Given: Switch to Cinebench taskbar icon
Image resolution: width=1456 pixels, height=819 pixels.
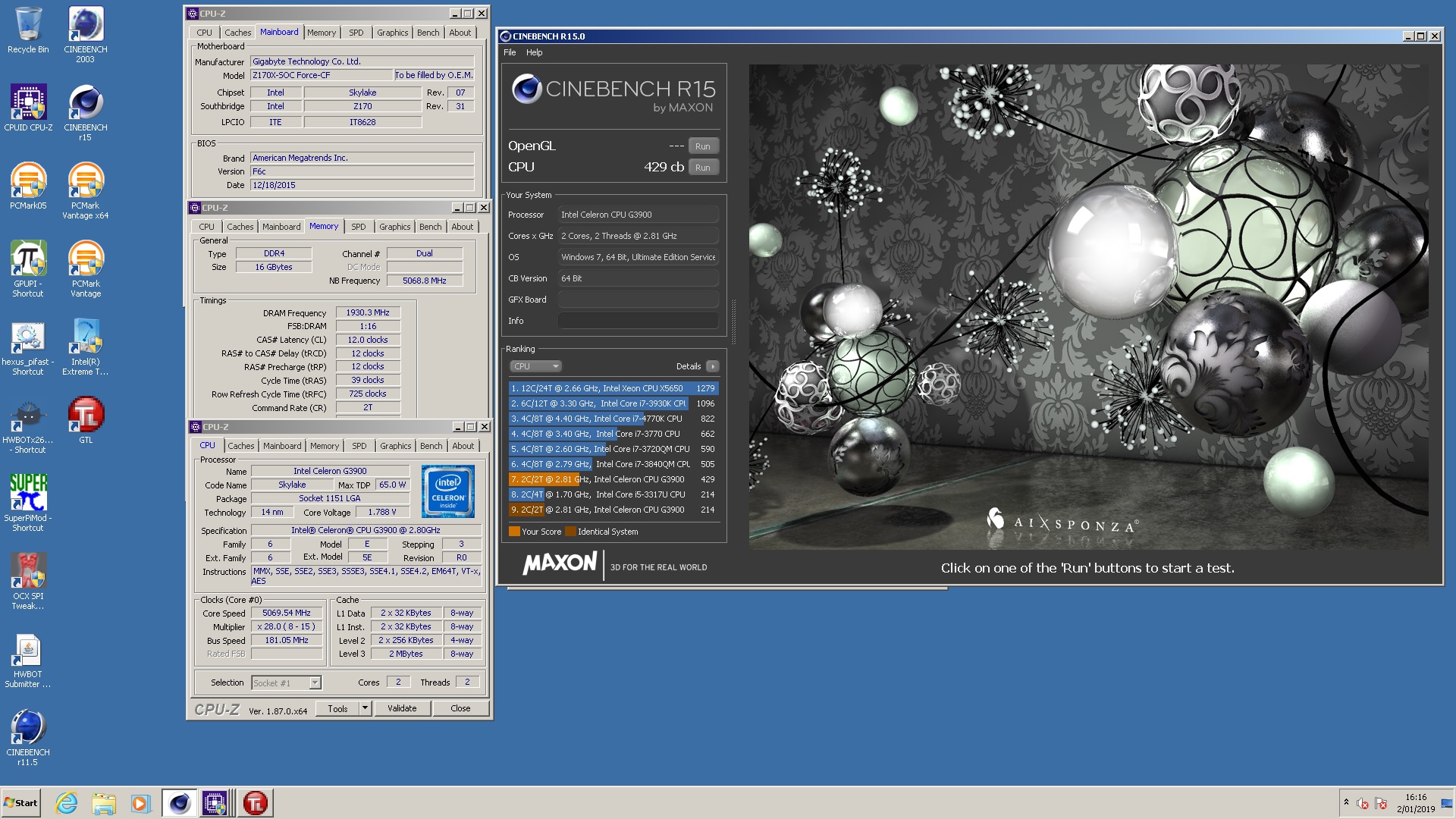Looking at the screenshot, I should (x=179, y=803).
